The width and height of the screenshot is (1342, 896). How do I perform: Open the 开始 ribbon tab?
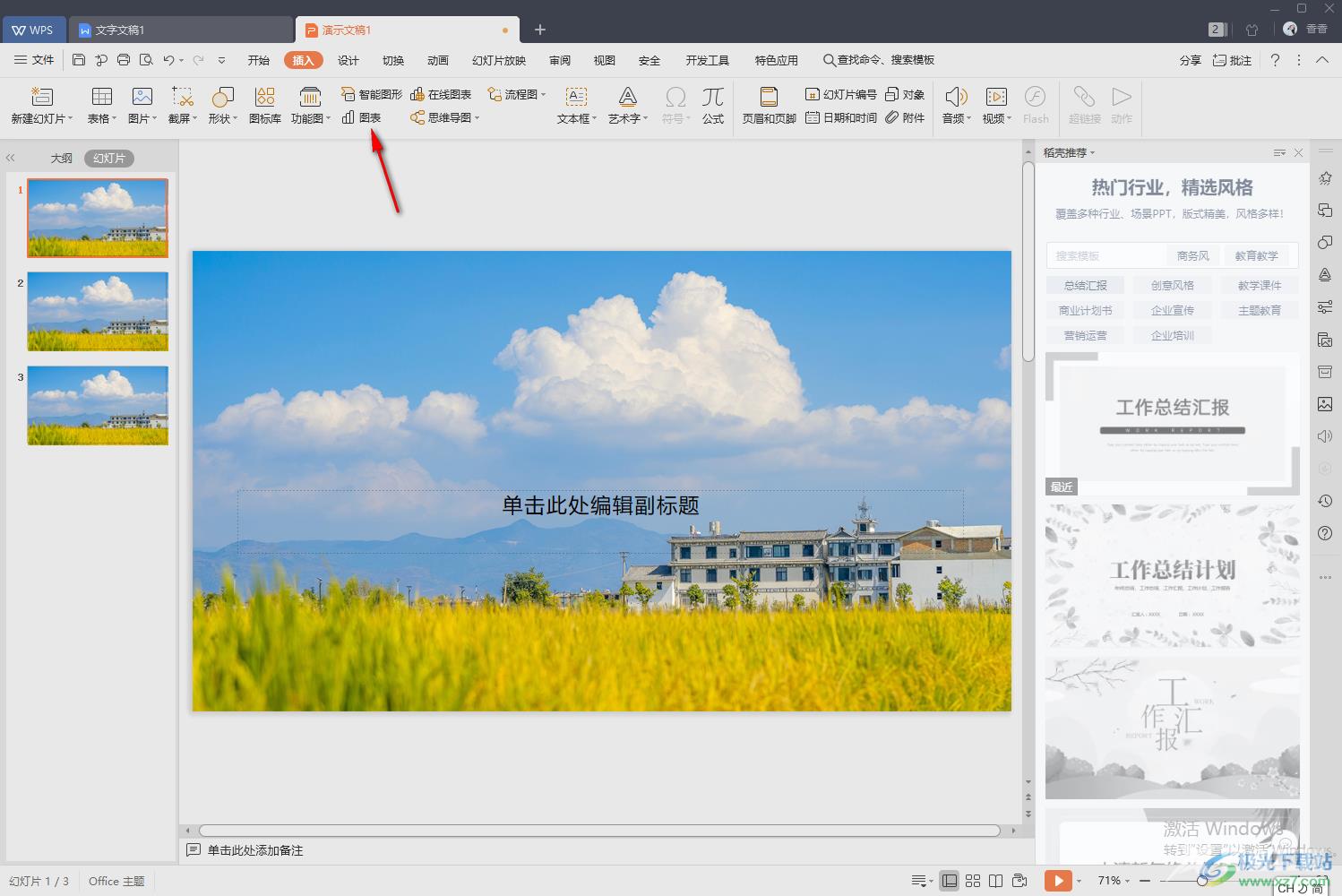coord(259,60)
